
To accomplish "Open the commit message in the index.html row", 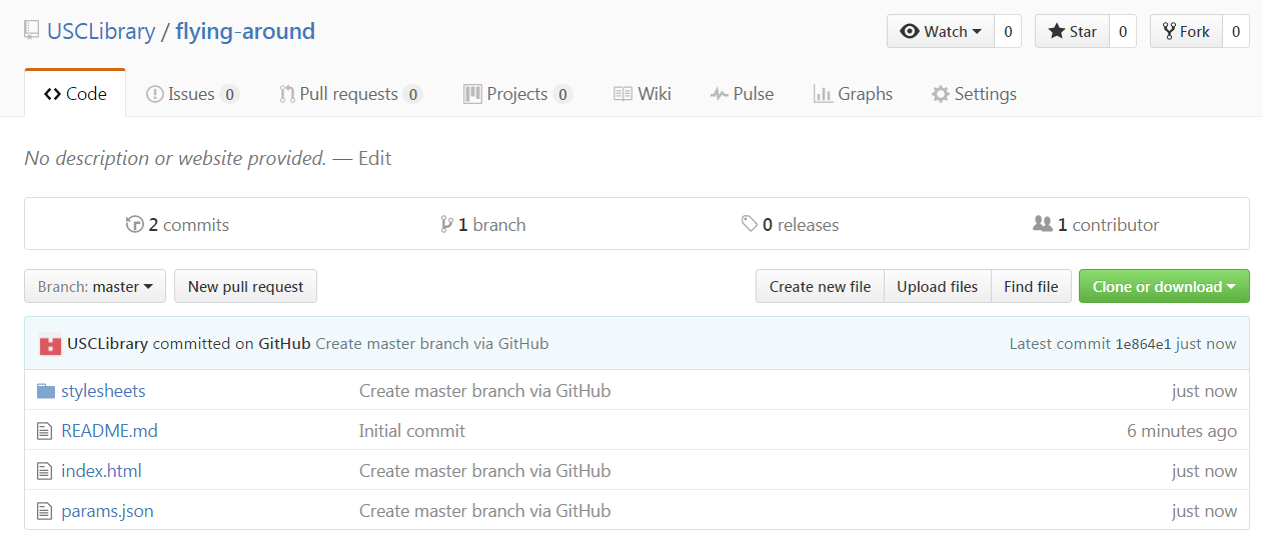I will (x=485, y=471).
